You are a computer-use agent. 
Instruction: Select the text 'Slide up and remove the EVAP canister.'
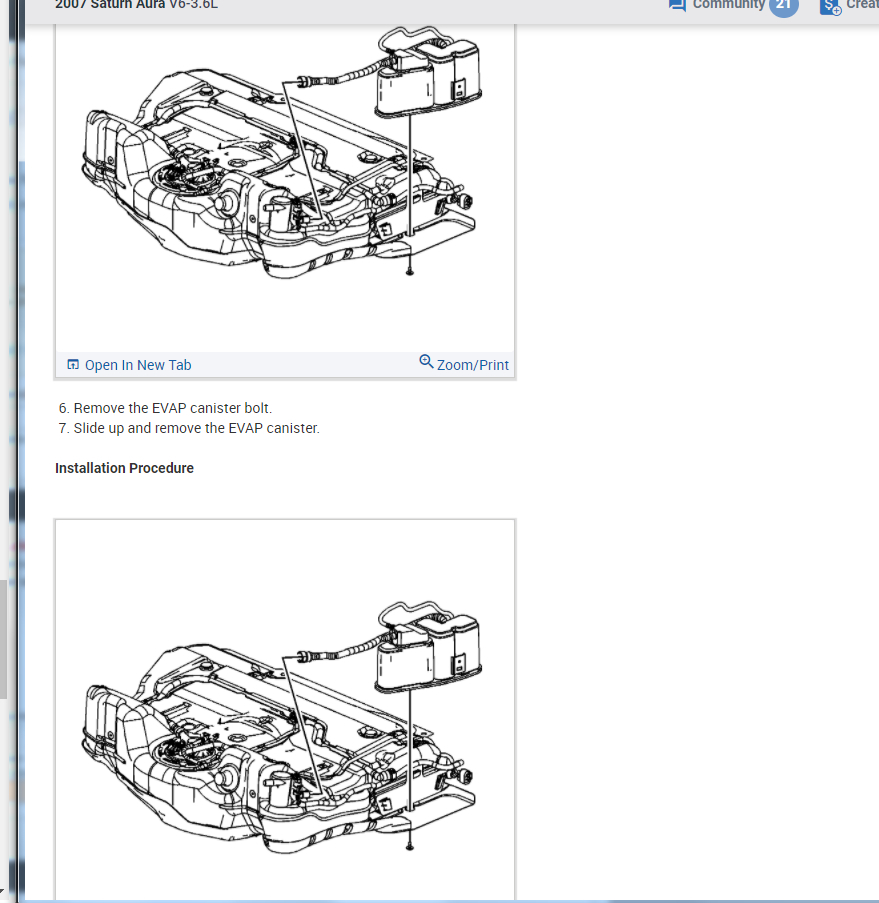click(196, 428)
